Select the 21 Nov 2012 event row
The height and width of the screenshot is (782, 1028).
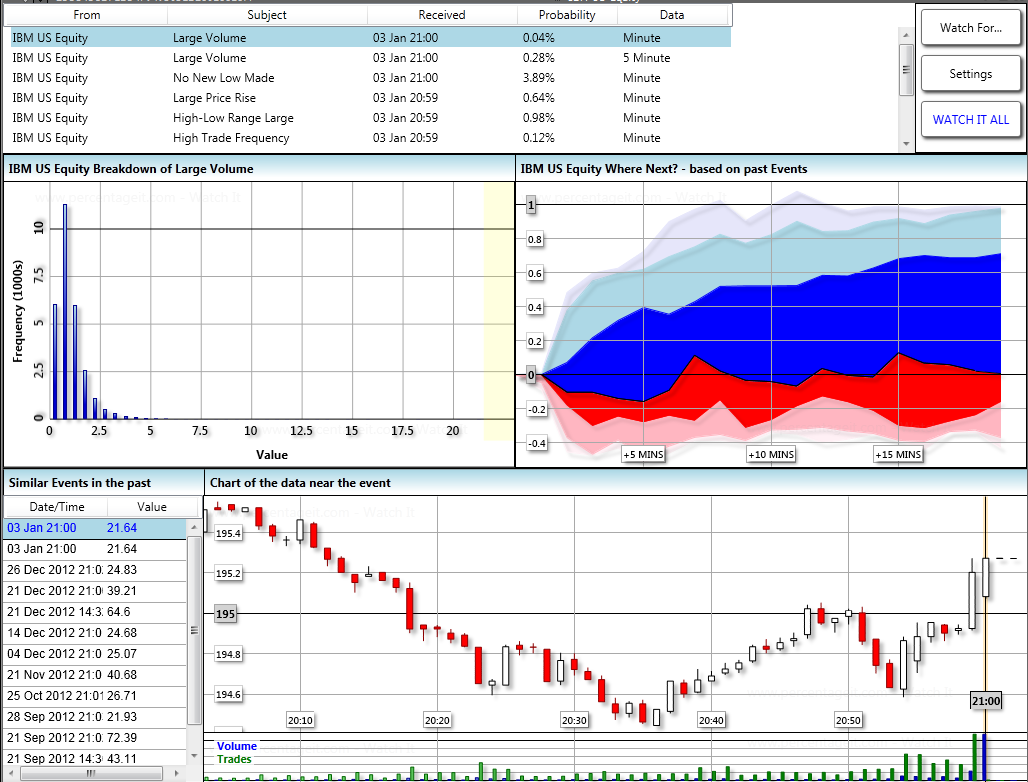(x=96, y=674)
